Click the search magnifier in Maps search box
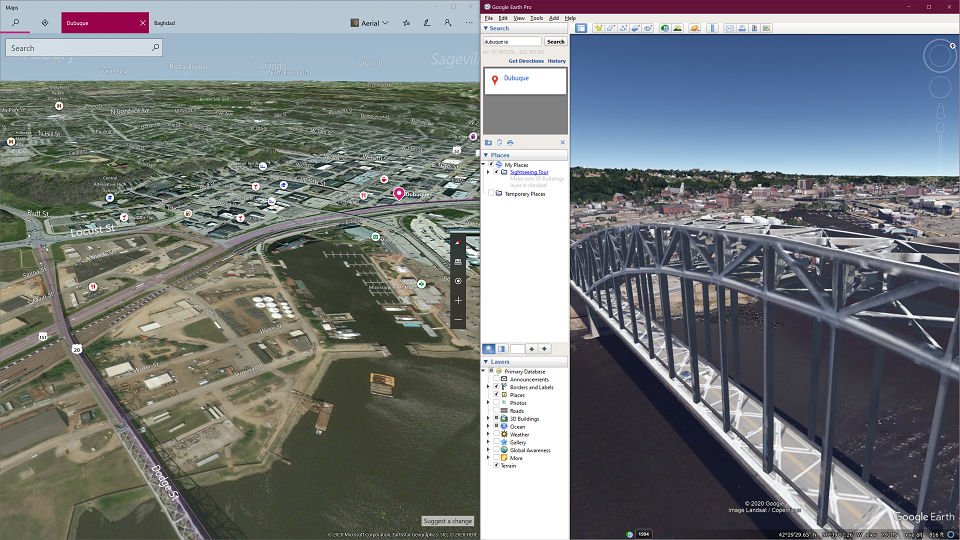The height and width of the screenshot is (540, 960). (156, 47)
